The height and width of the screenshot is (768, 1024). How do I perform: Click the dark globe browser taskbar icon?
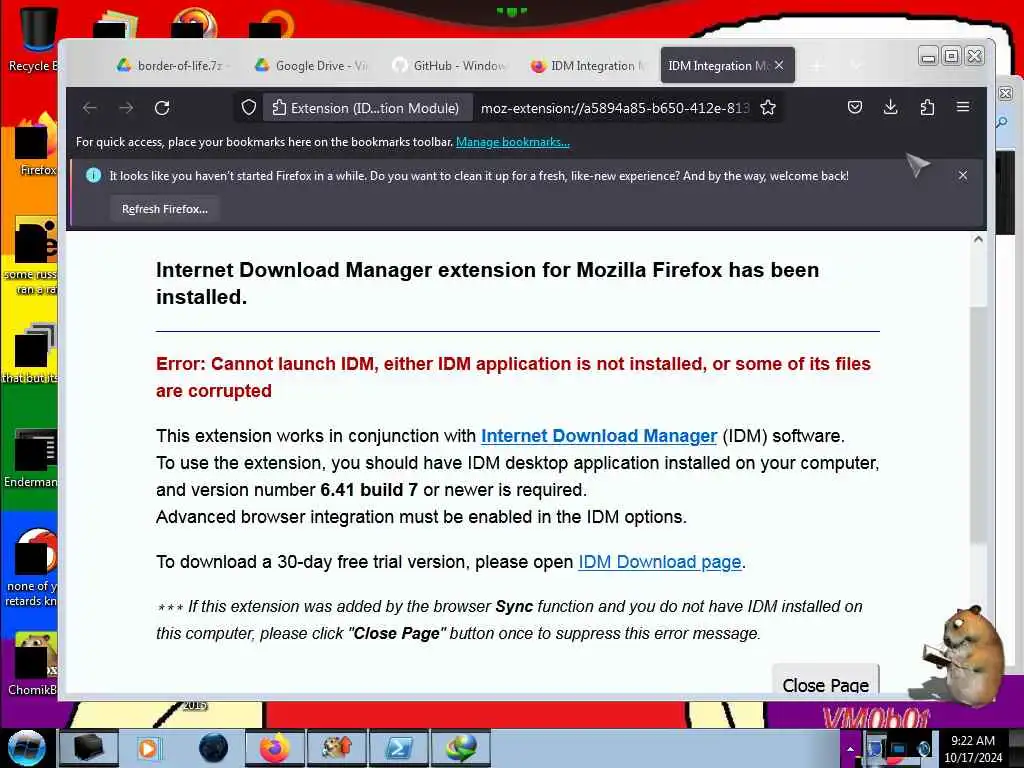pos(213,748)
